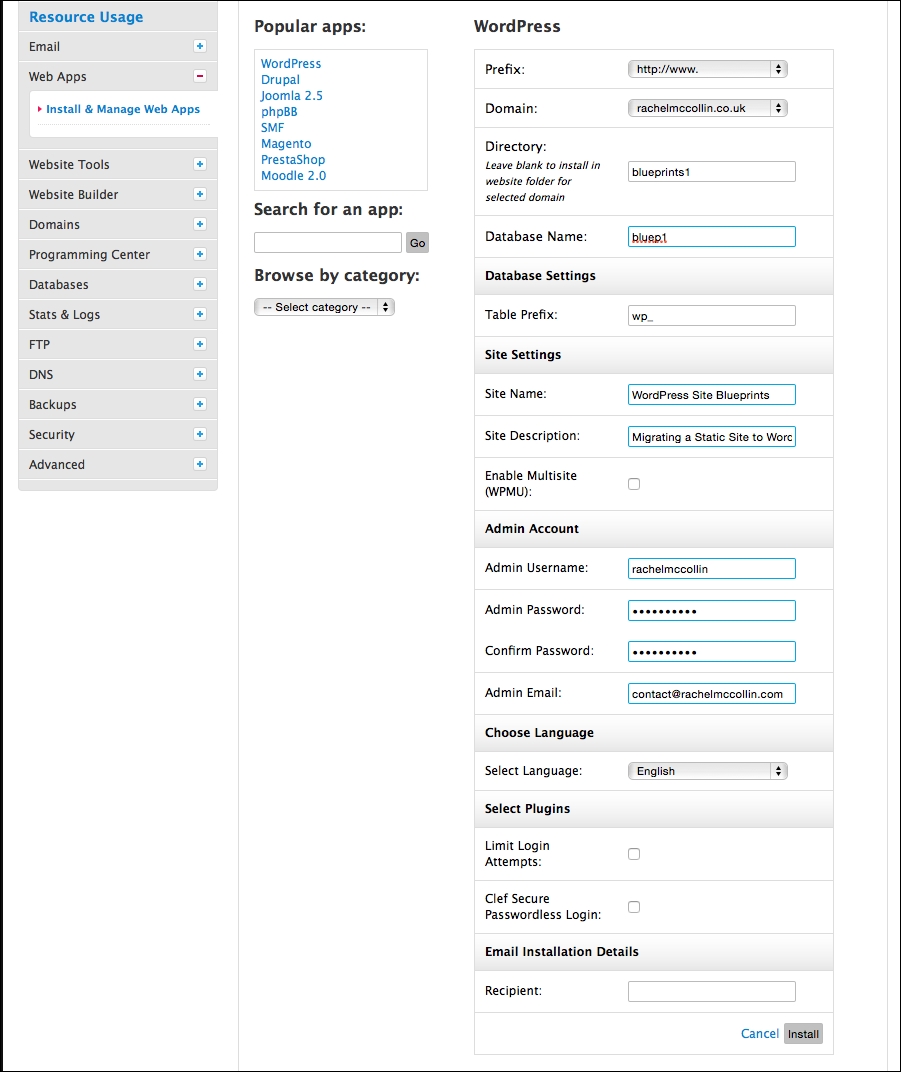The width and height of the screenshot is (901, 1072).
Task: Click the Admin Email field
Action: [712, 693]
